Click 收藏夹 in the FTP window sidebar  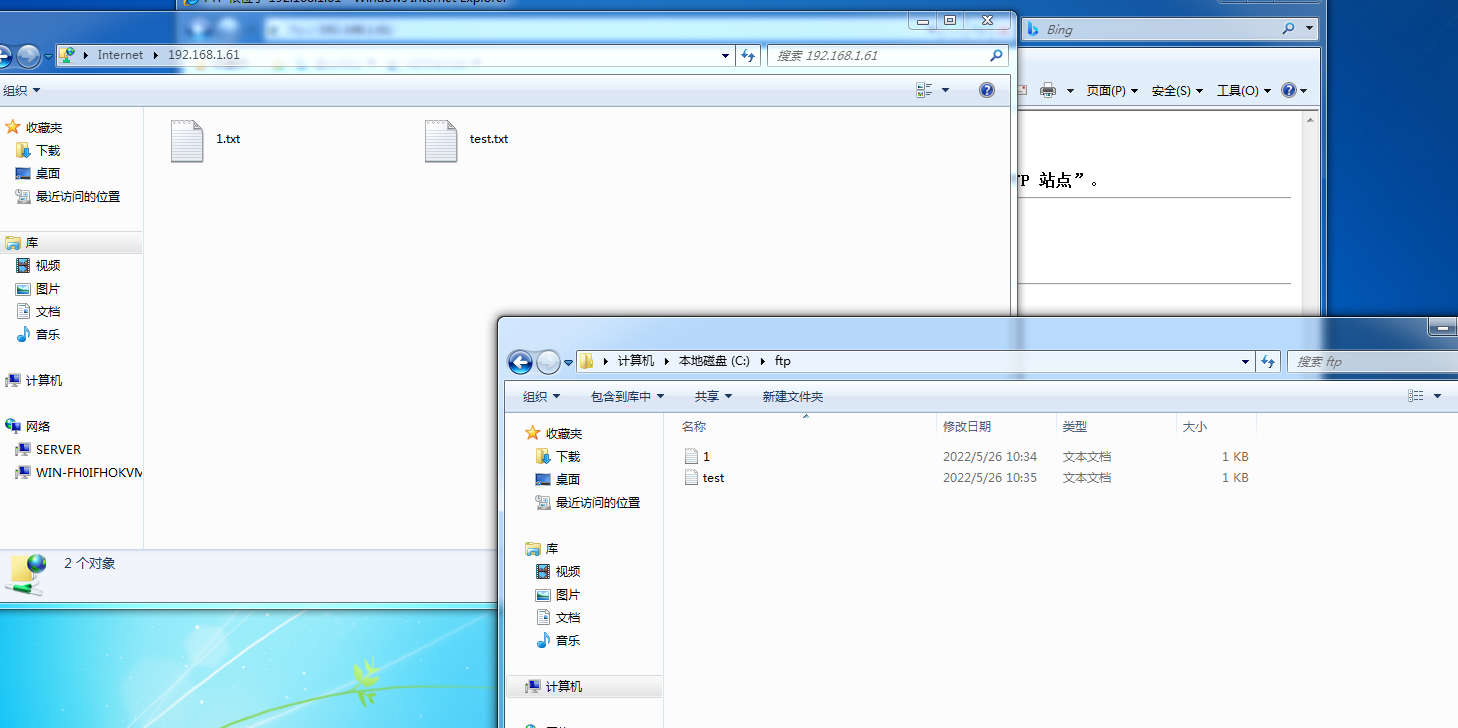tap(34, 127)
